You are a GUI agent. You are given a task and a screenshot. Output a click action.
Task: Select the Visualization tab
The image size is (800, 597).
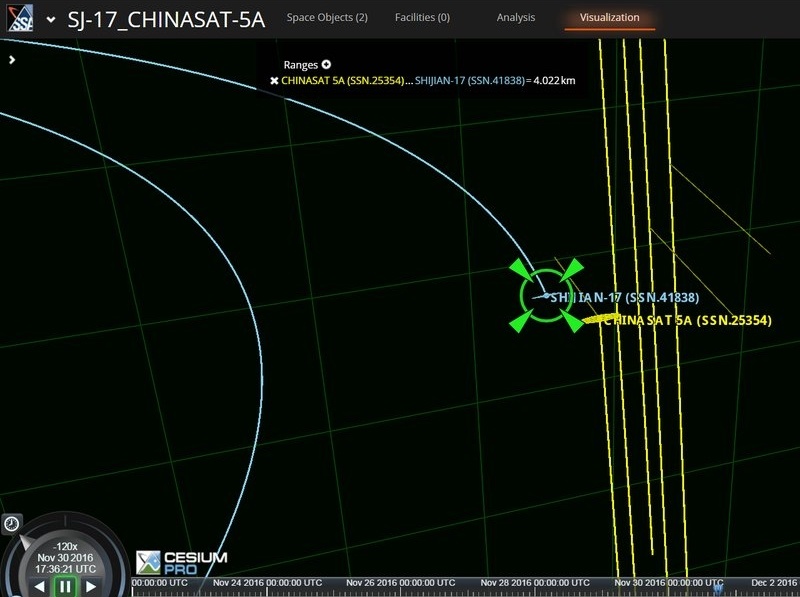click(609, 17)
